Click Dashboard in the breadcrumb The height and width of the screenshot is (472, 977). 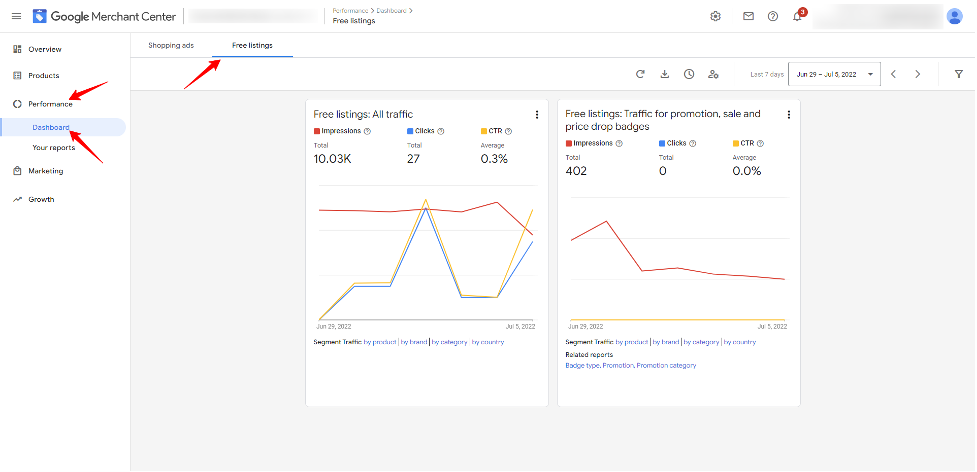pyautogui.click(x=391, y=11)
